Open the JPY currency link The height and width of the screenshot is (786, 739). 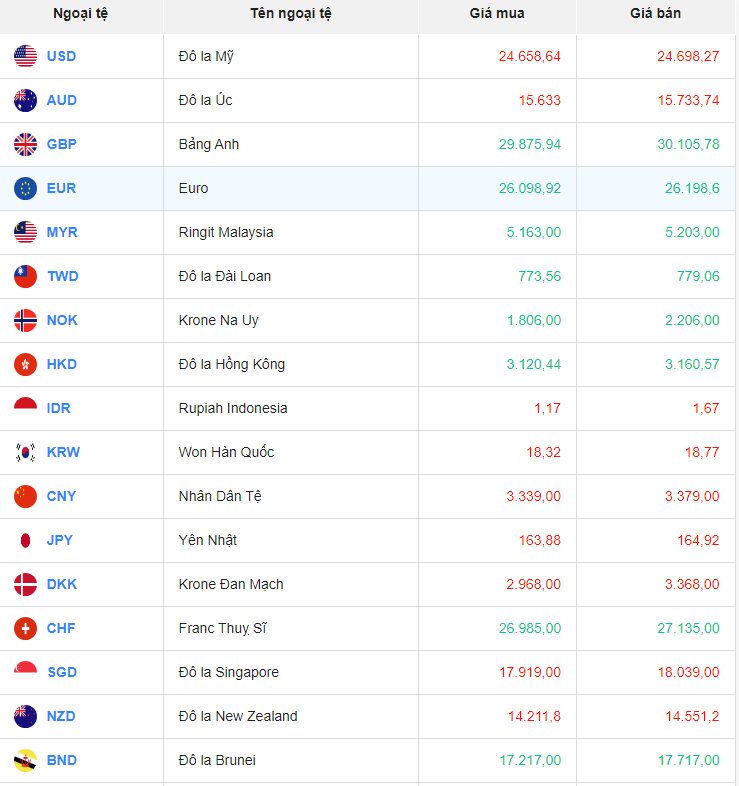click(60, 540)
